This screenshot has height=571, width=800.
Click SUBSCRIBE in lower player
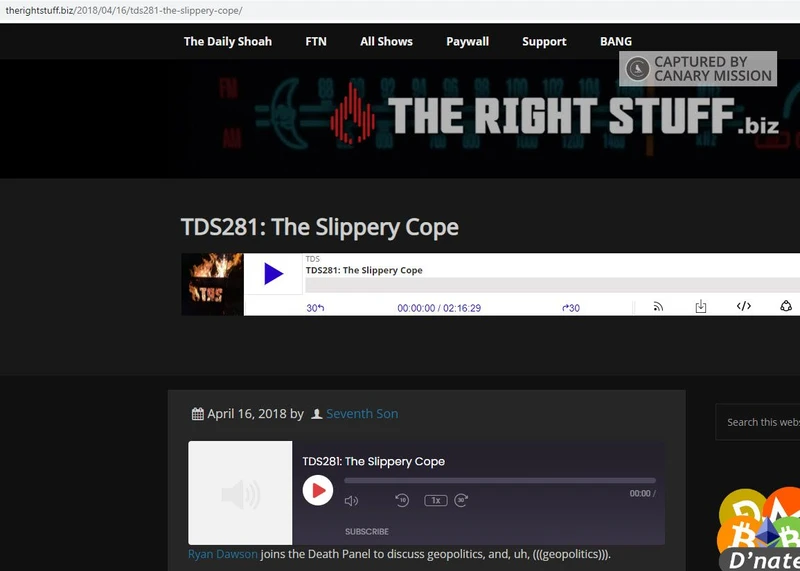coord(367,532)
